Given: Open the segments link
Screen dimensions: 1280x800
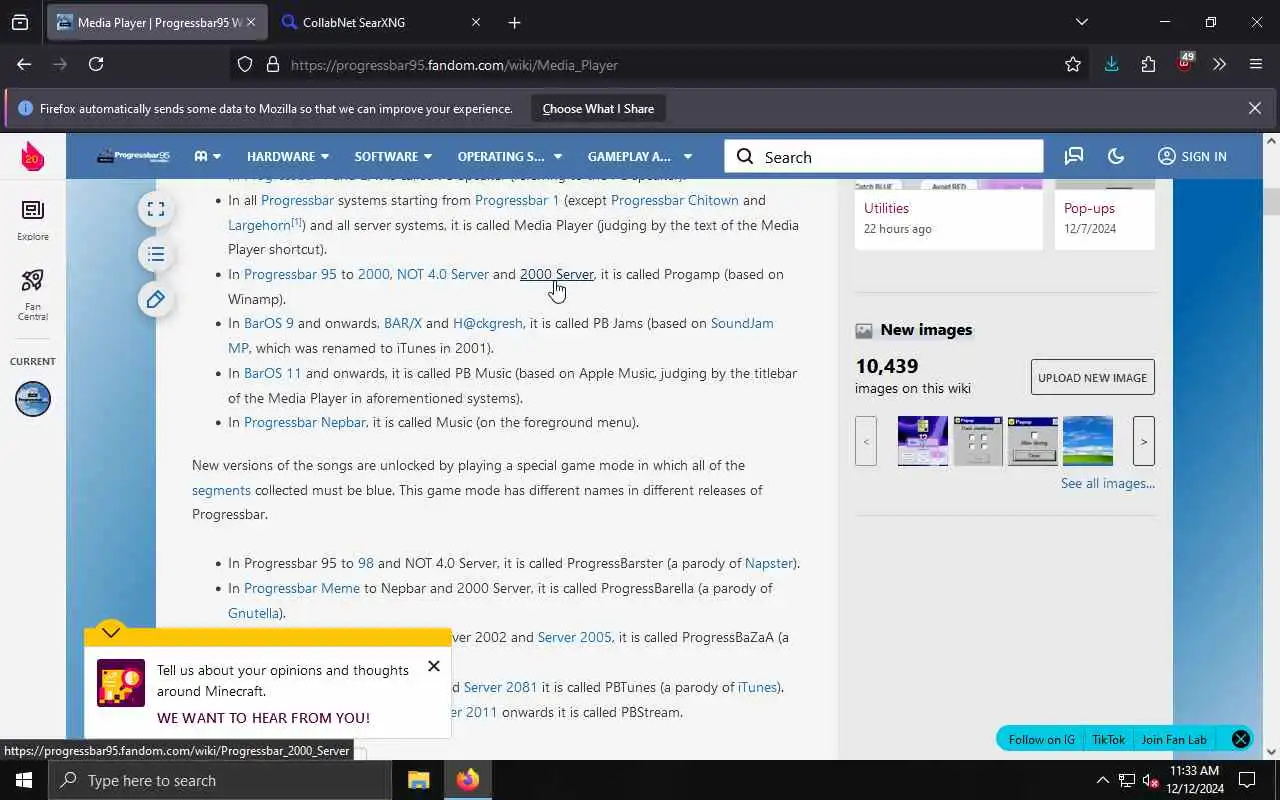Looking at the screenshot, I should tap(221, 490).
